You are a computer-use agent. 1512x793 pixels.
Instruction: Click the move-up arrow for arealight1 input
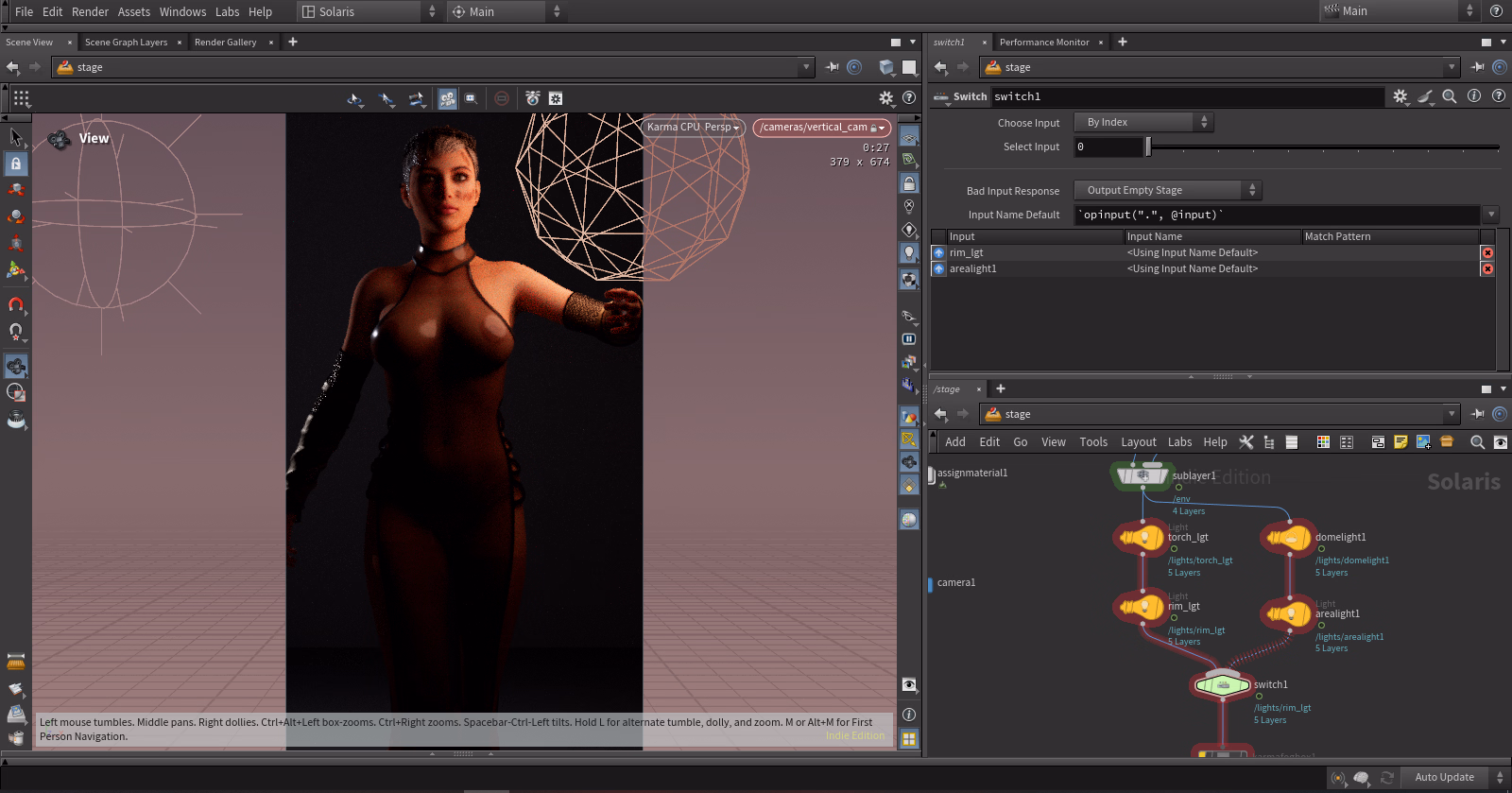[938, 269]
